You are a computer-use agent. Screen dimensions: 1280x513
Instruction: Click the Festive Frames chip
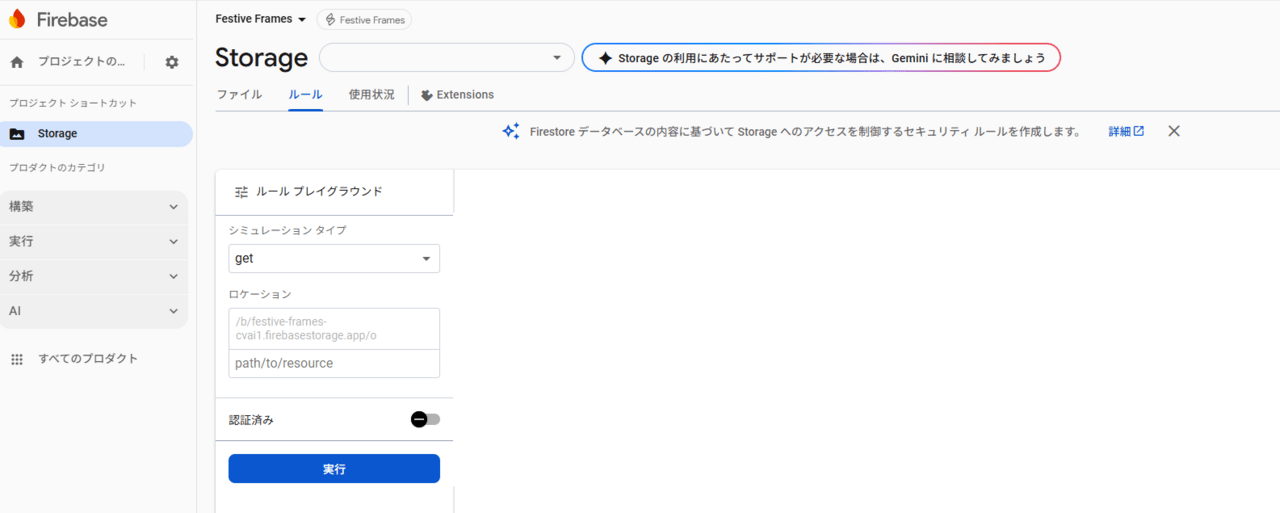(364, 20)
